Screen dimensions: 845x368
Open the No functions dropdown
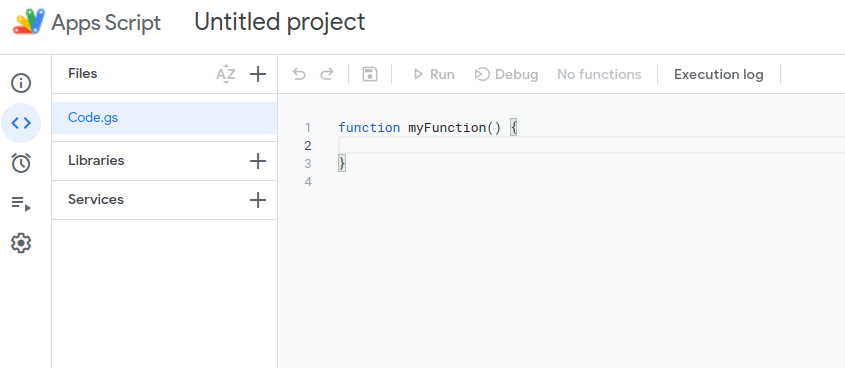(599, 74)
